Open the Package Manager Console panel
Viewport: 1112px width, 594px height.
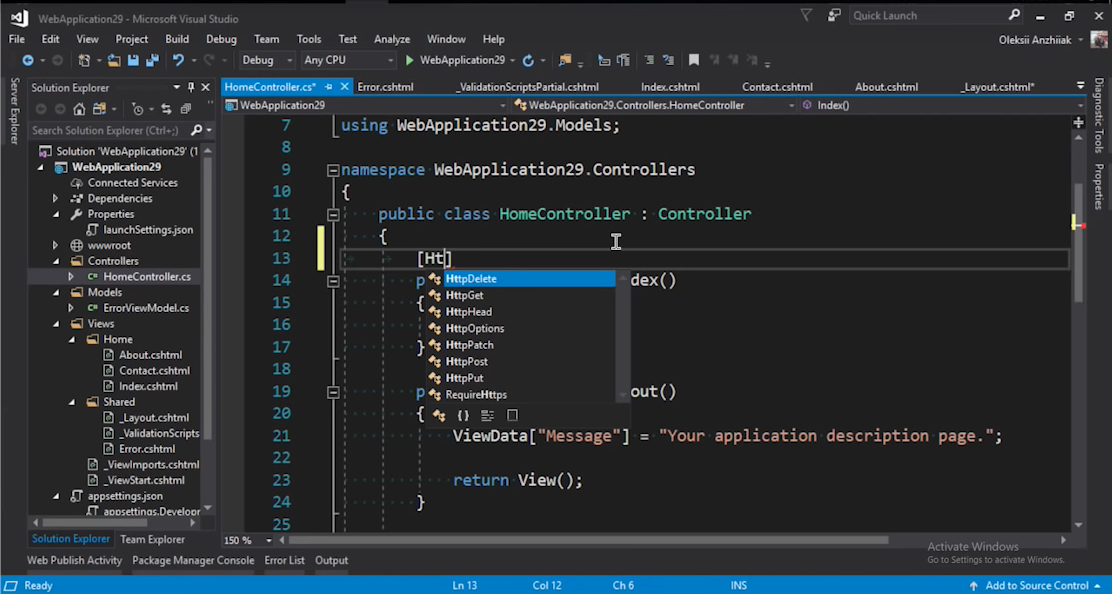point(193,560)
